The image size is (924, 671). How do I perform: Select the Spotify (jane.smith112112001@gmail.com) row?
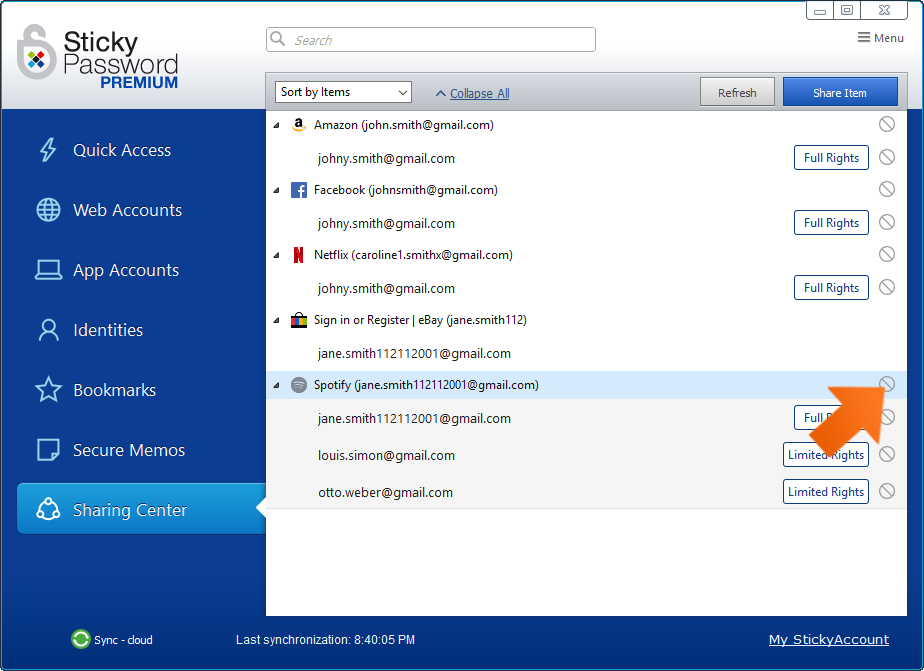click(x=586, y=385)
